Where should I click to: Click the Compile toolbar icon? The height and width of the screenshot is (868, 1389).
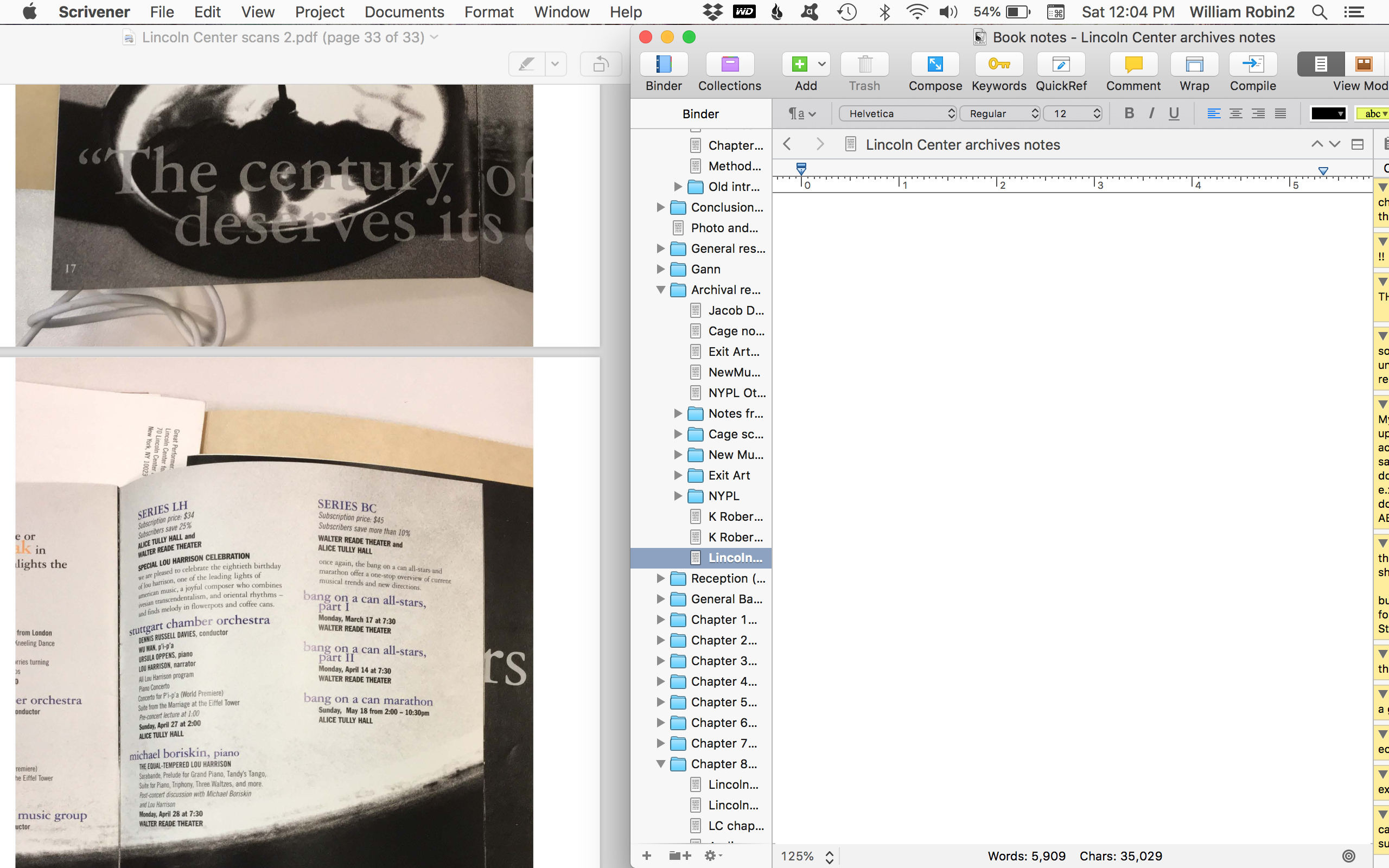[x=1252, y=65]
